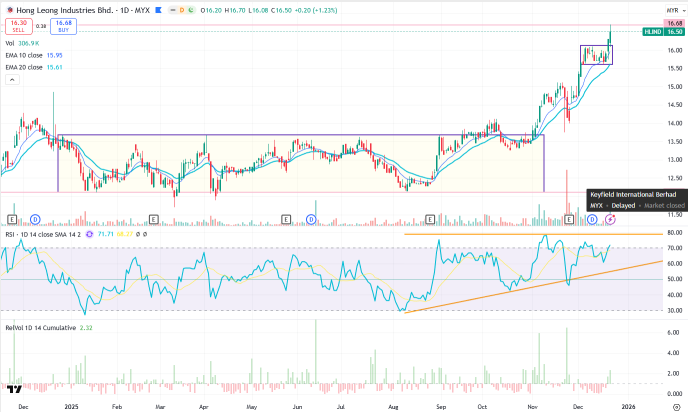
Task: Click the green market status indicator
Action: pyautogui.click(x=190, y=10)
